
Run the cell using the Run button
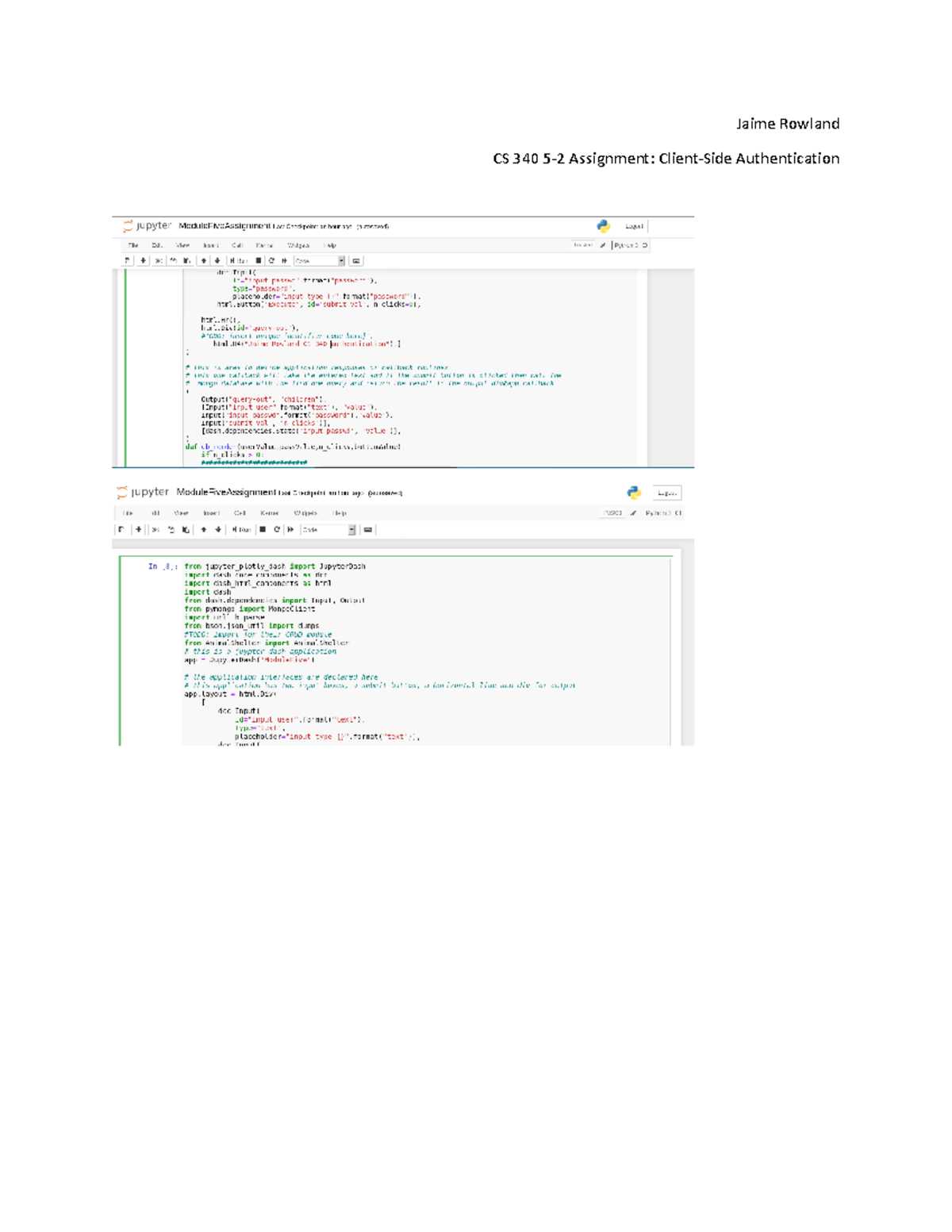[x=238, y=259]
